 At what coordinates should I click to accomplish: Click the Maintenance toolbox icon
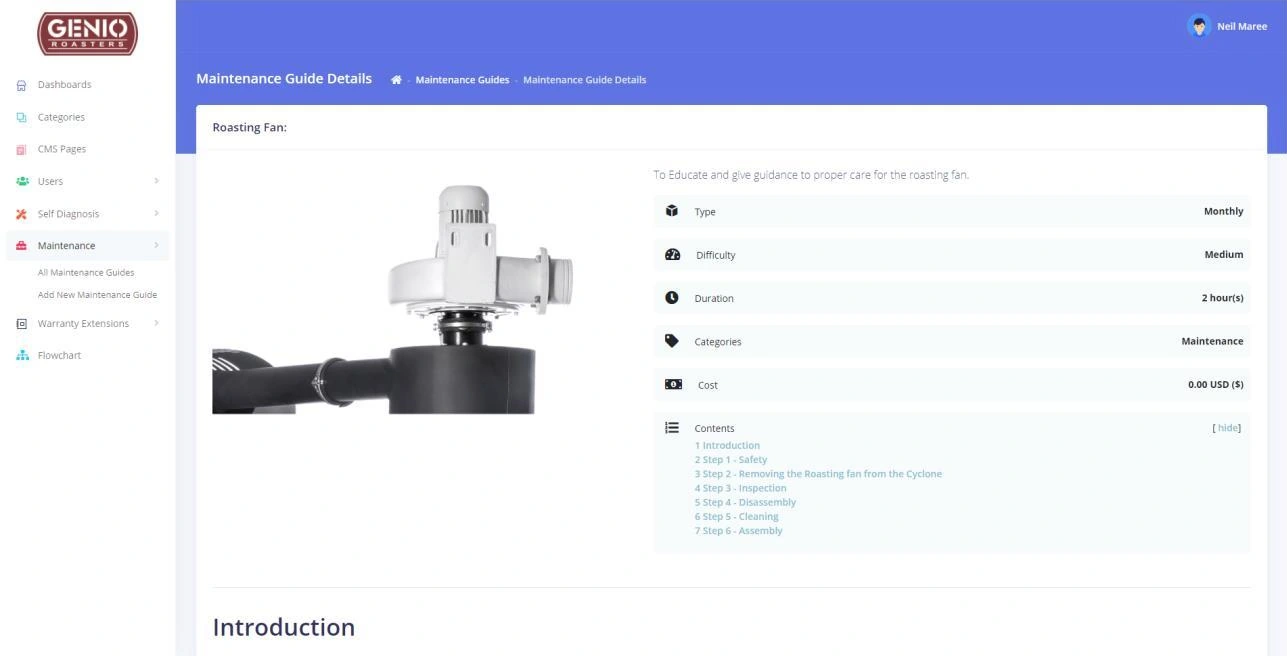[21, 246]
